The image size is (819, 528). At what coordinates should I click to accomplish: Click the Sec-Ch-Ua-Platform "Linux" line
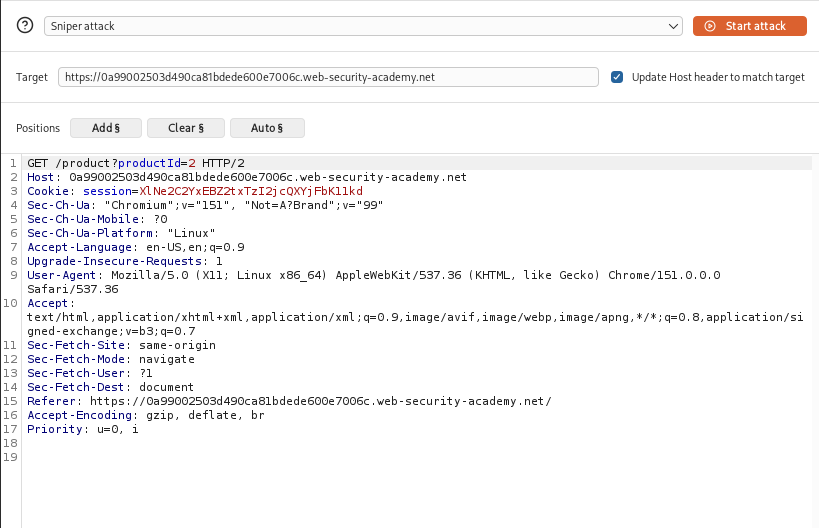(121, 233)
